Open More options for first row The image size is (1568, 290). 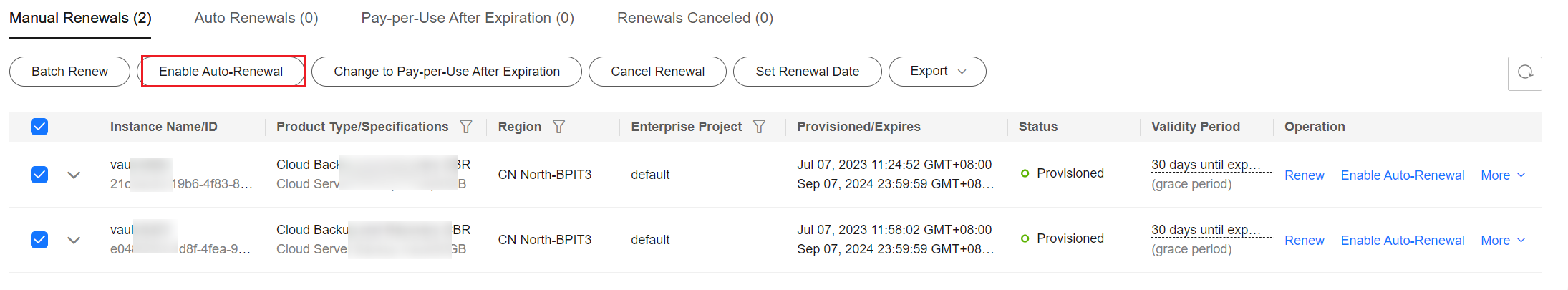click(1503, 175)
